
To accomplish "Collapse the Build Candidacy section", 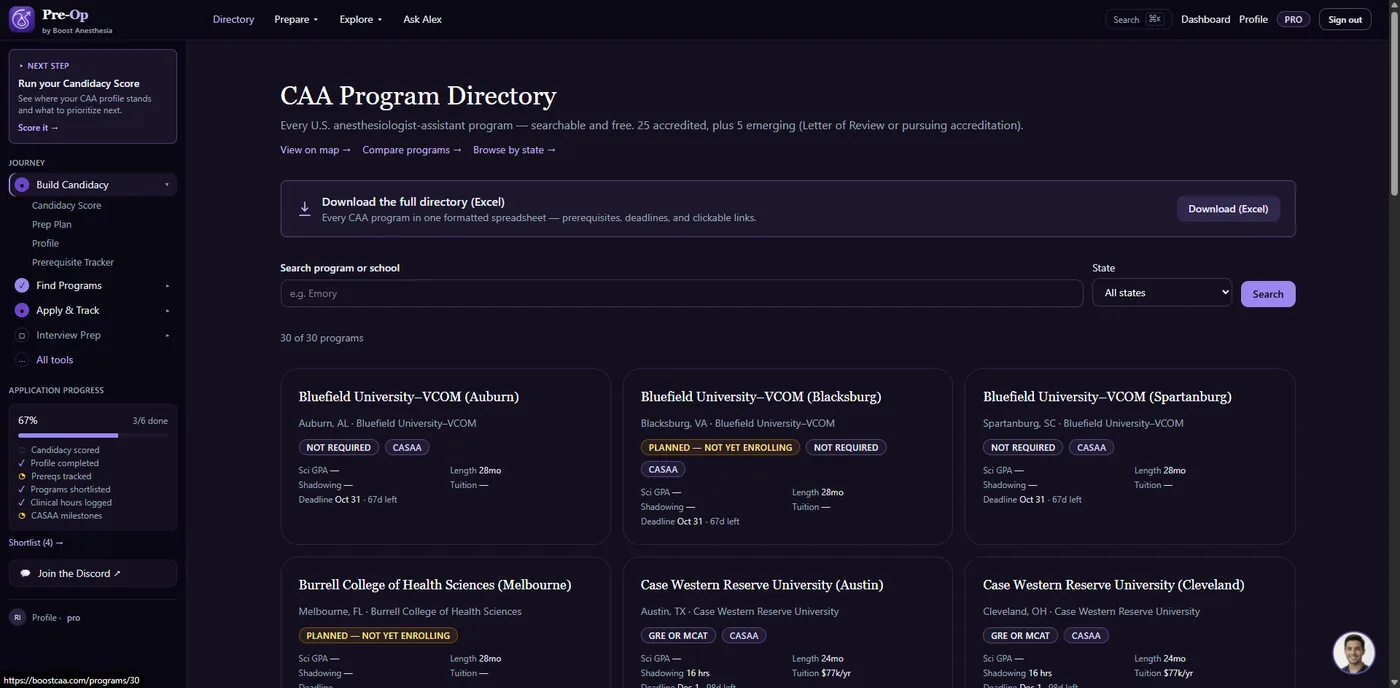I will click(x=167, y=185).
